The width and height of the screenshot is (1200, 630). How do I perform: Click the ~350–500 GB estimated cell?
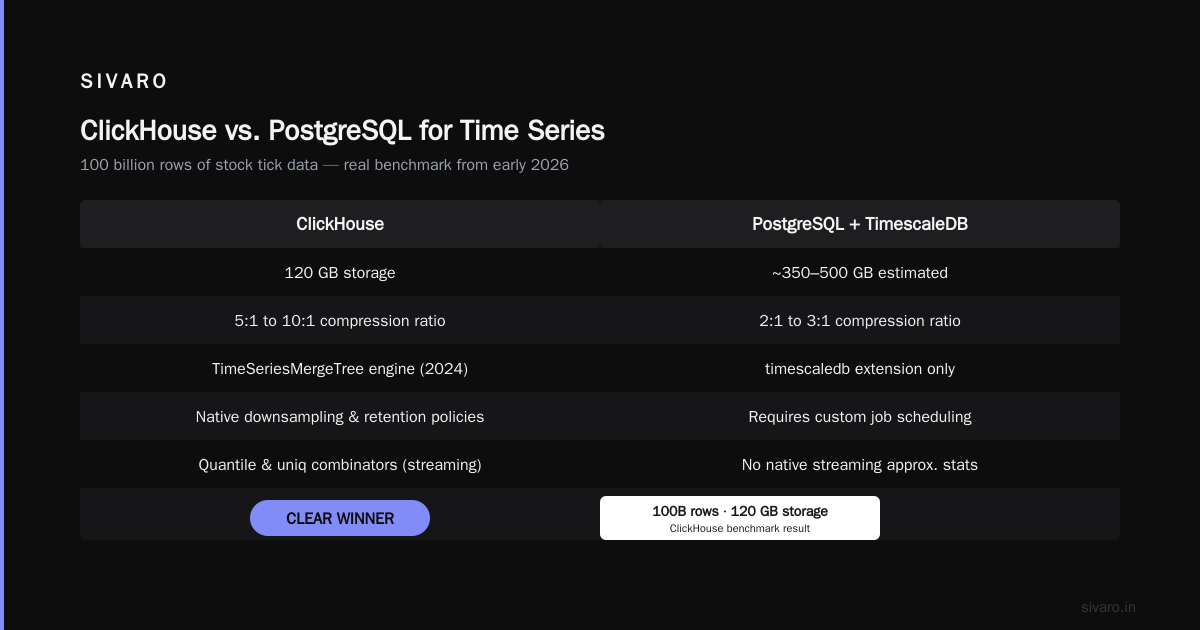coord(860,272)
